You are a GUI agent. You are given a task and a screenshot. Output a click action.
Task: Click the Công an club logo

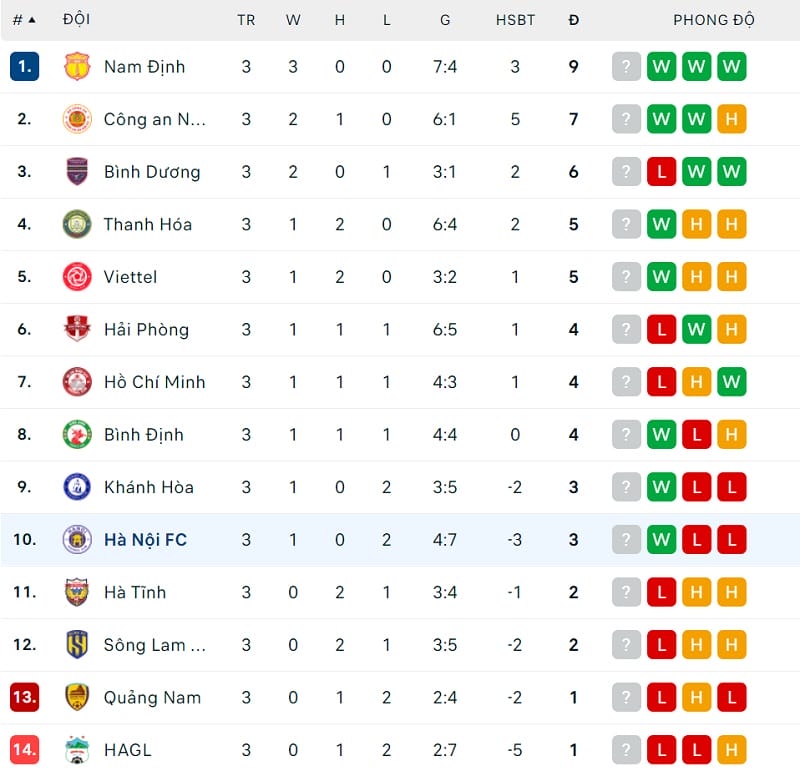pyautogui.click(x=77, y=119)
